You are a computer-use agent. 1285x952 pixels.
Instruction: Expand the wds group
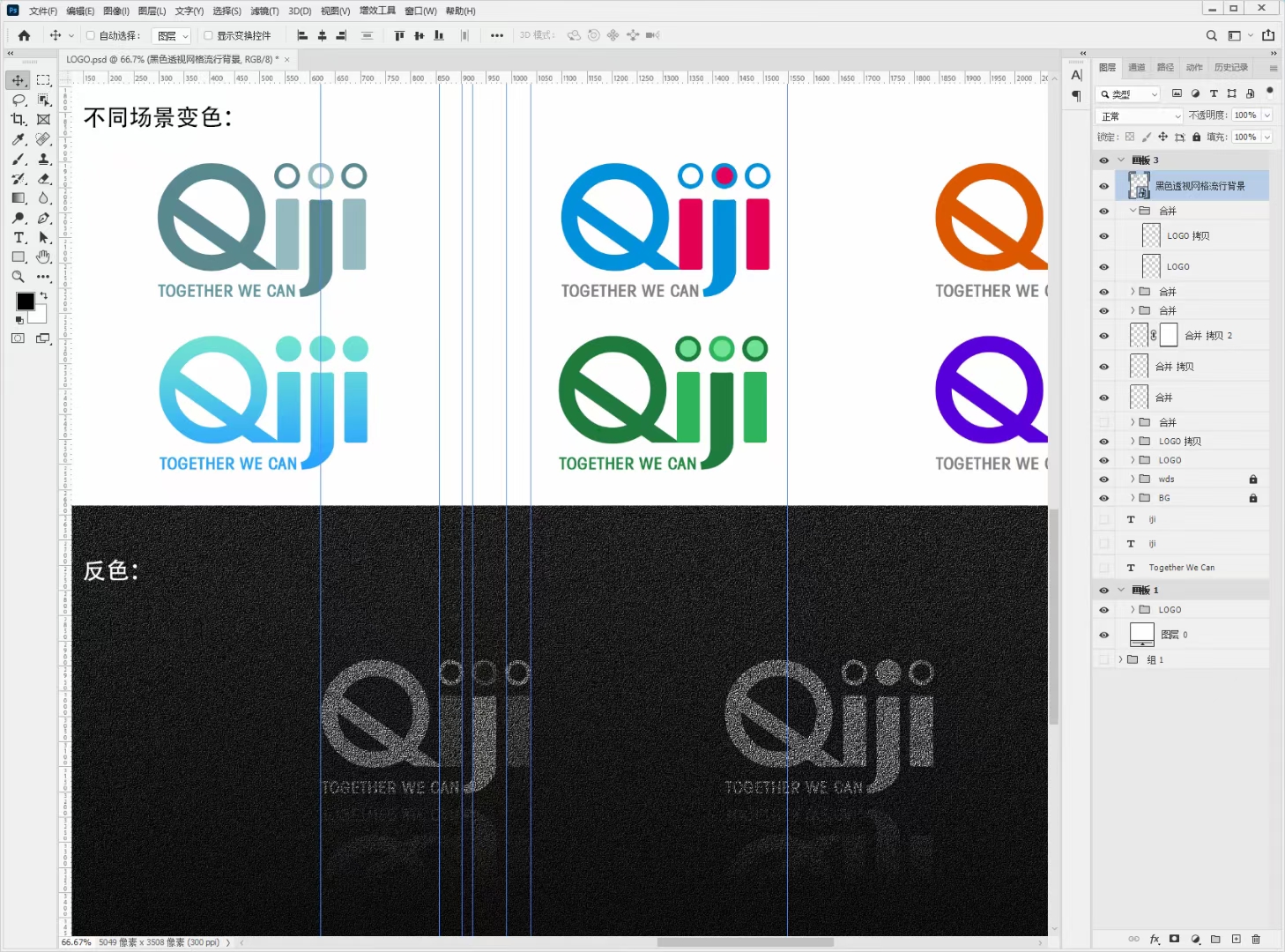(x=1133, y=480)
